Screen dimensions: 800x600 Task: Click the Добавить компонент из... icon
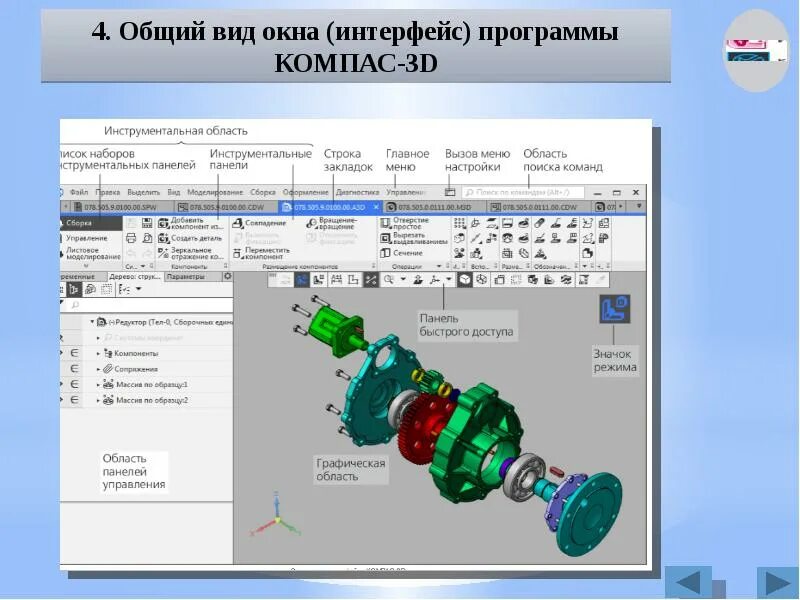click(163, 223)
